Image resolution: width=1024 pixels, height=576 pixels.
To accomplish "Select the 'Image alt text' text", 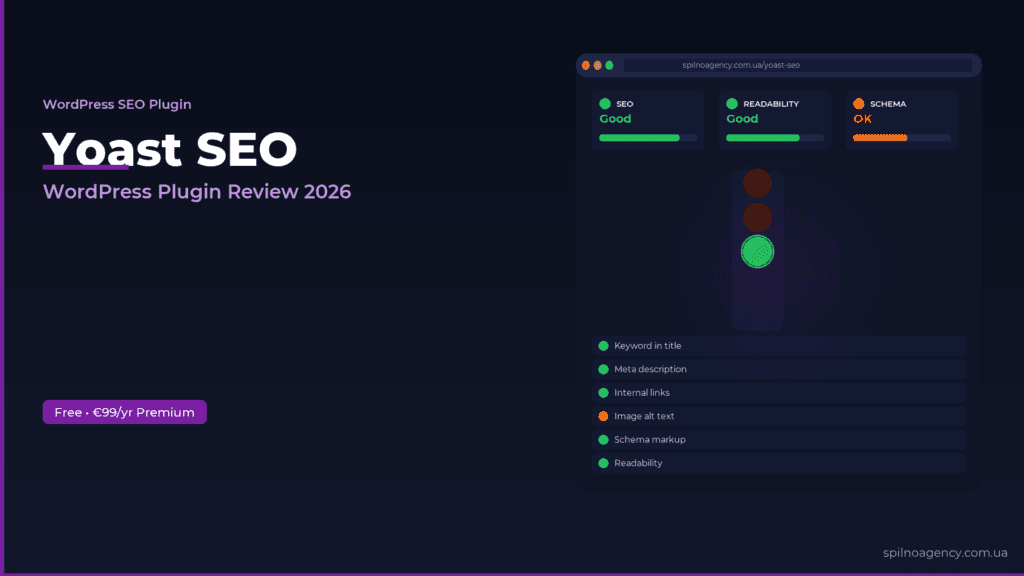I will pos(644,416).
